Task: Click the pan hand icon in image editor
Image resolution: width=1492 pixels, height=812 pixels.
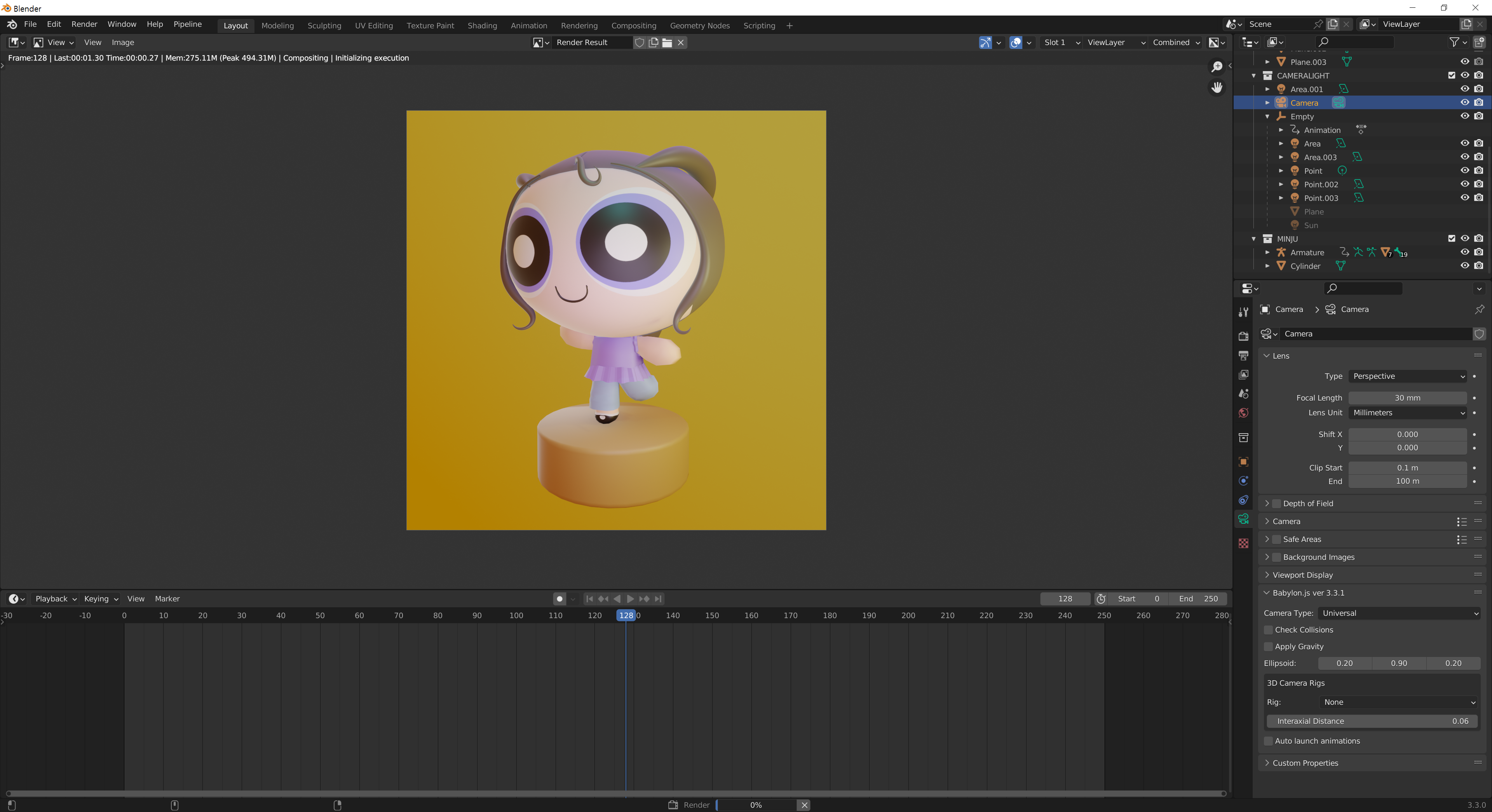Action: 1217,87
